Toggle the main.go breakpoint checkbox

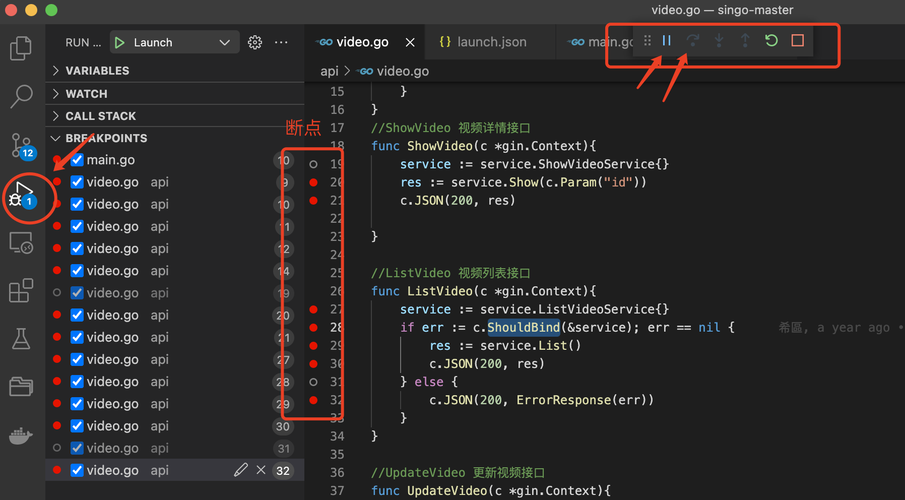point(77,160)
